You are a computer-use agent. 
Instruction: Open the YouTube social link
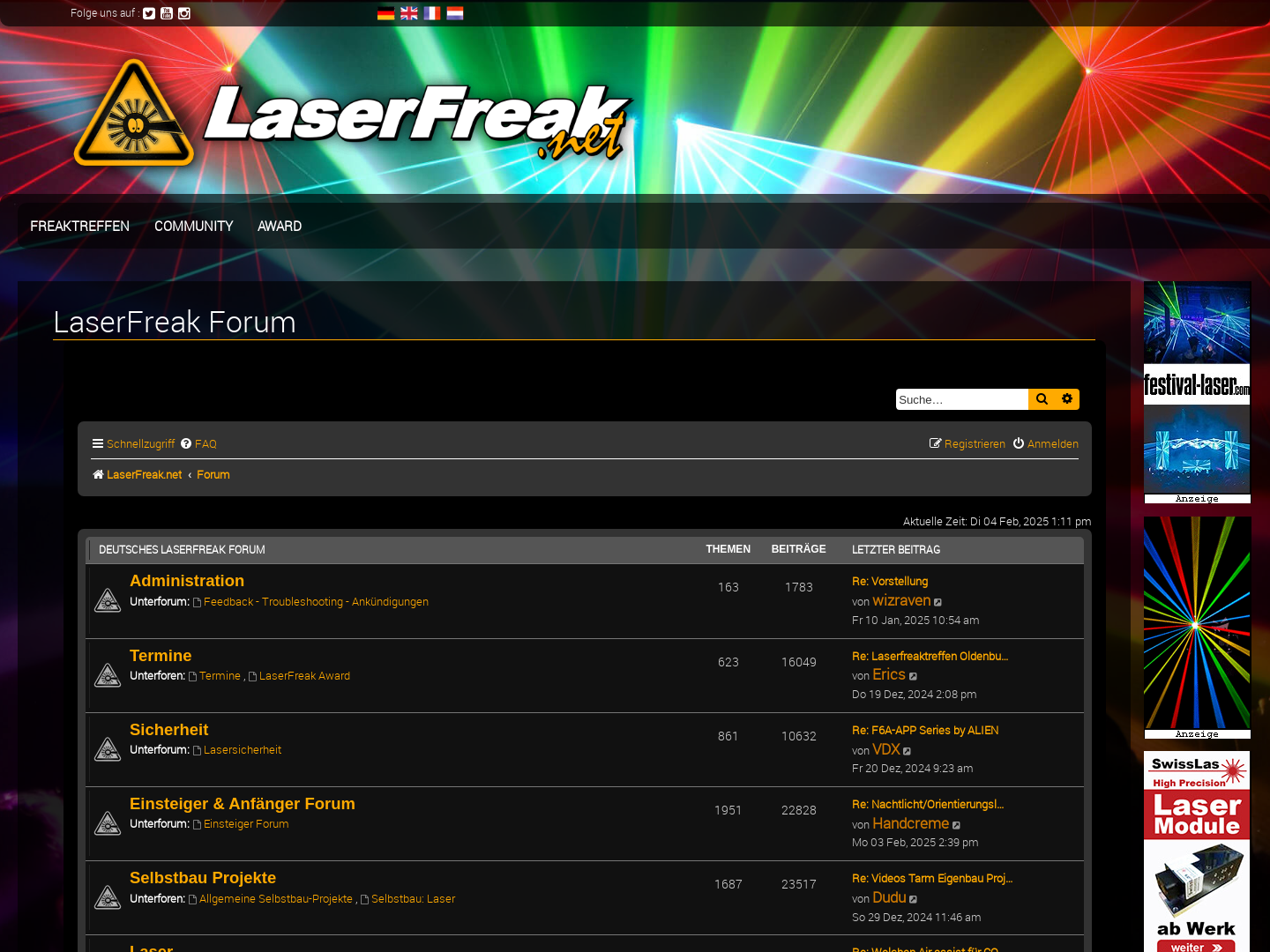pos(167,13)
